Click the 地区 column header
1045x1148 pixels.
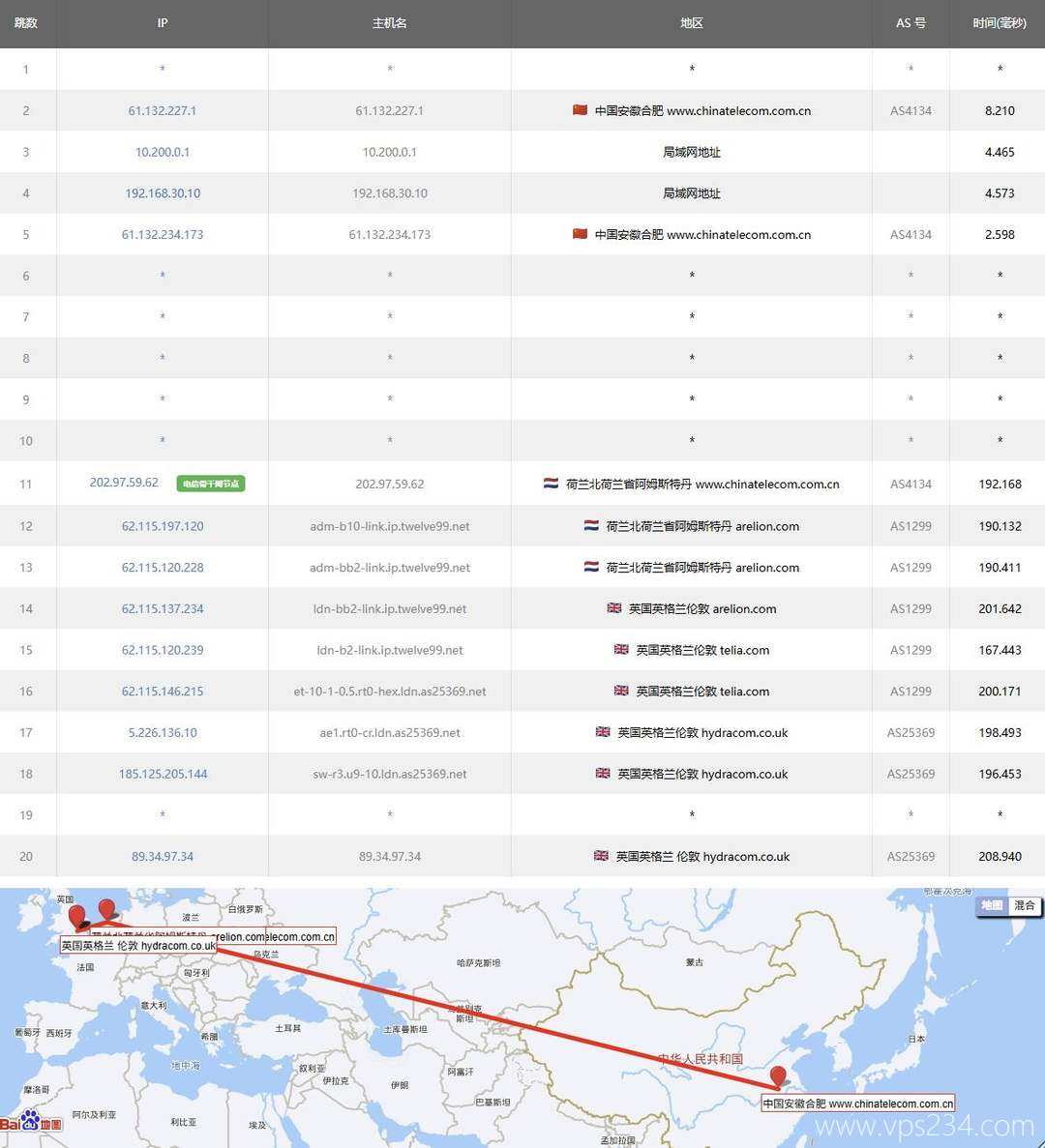click(x=691, y=22)
